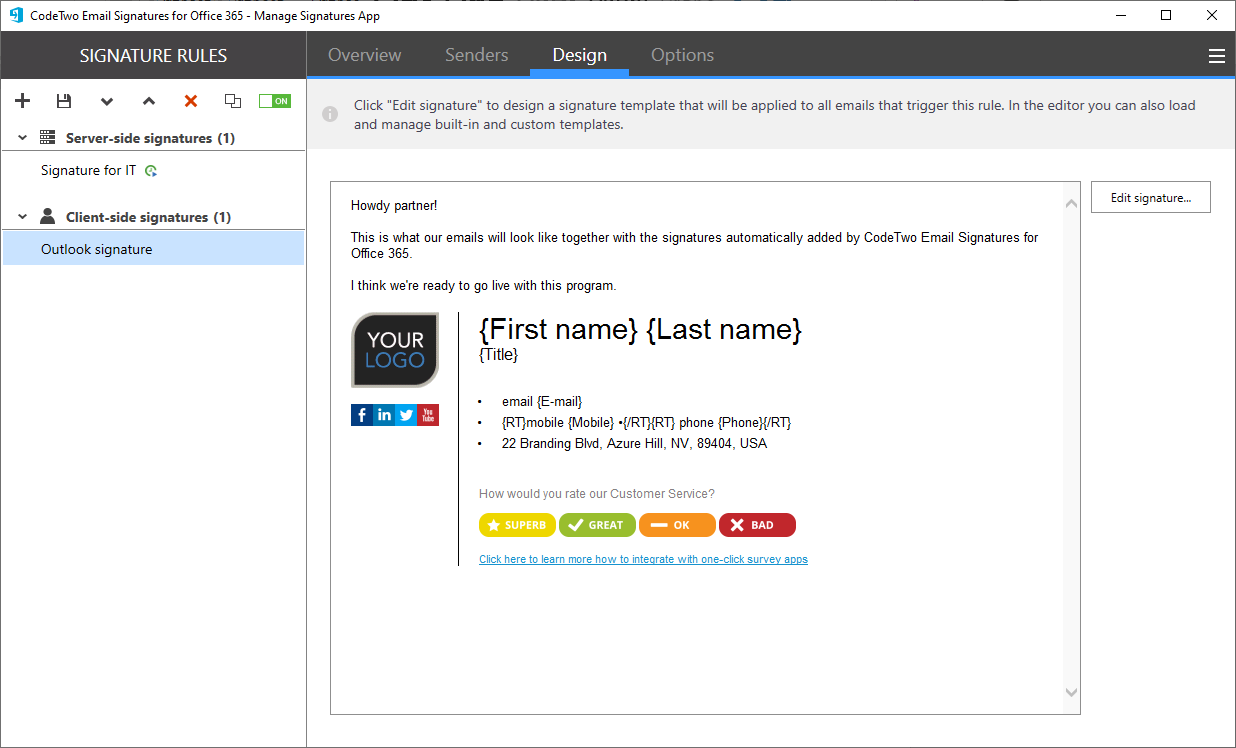The height and width of the screenshot is (748, 1236).
Task: Add a new signature rule
Action: click(x=23, y=101)
